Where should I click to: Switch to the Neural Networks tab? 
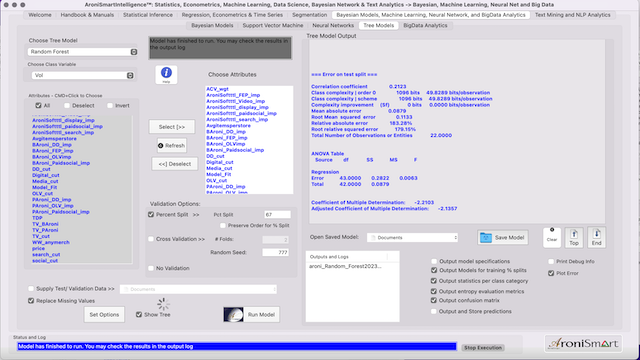(x=333, y=25)
